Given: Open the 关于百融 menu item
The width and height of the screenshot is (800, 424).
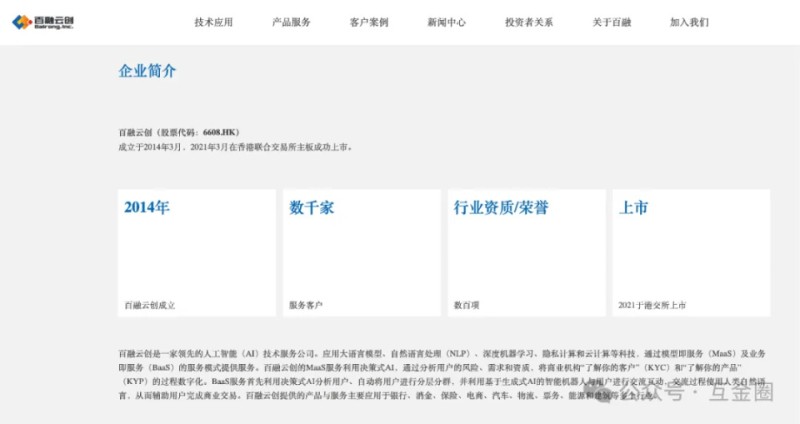Looking at the screenshot, I should 612,22.
